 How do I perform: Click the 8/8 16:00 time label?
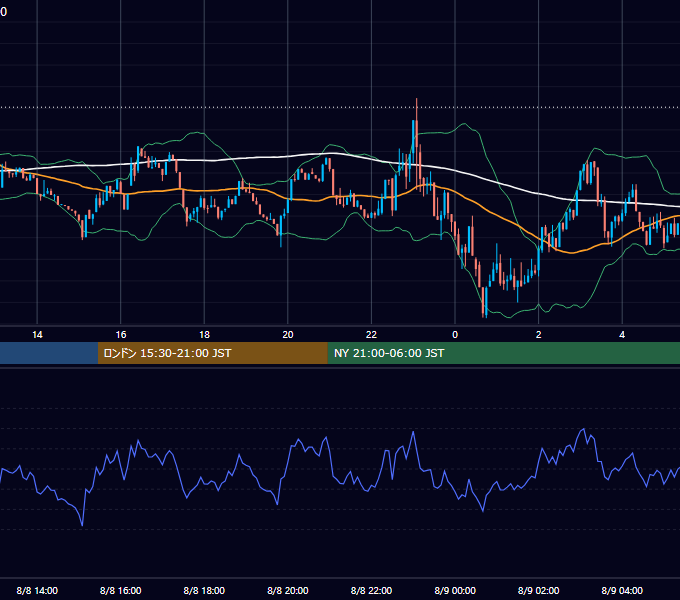click(121, 590)
